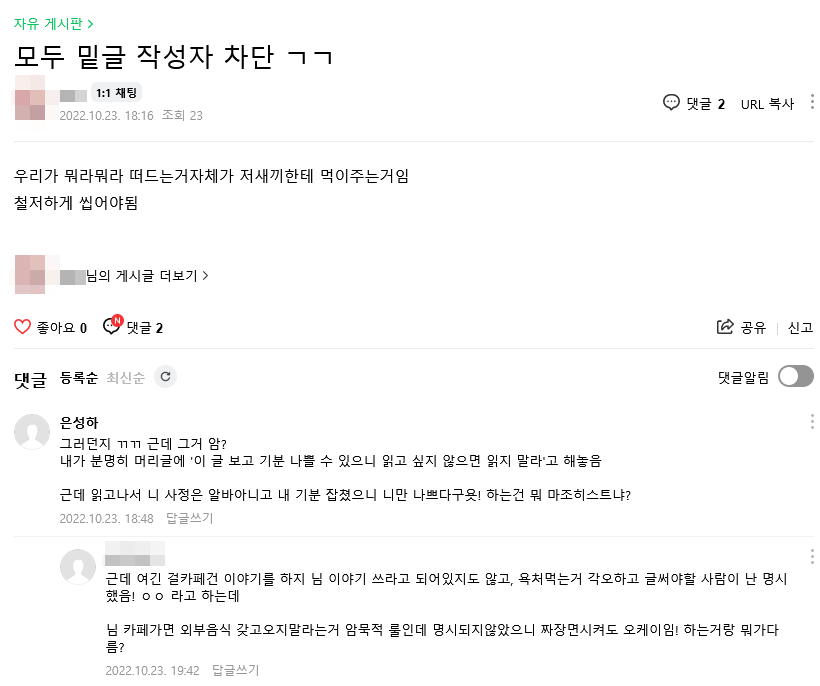Open 자유 게시판 board link
The image size is (820, 686).
point(54,22)
